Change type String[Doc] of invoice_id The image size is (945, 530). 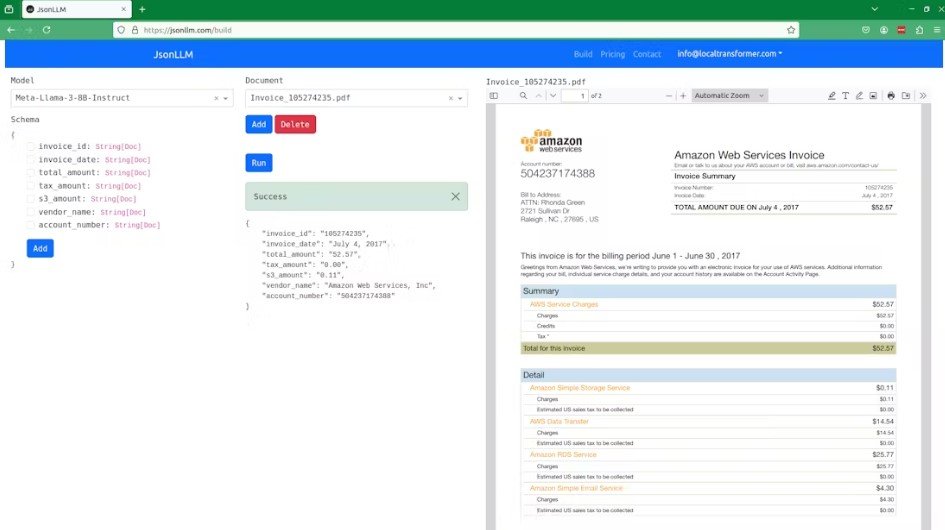(x=118, y=147)
